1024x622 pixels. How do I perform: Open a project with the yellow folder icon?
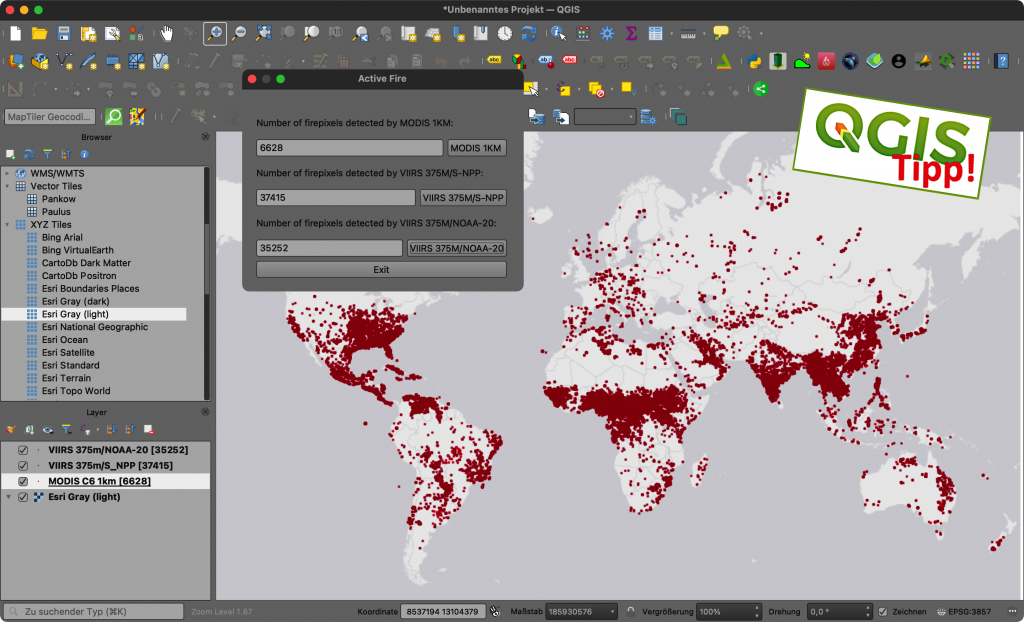coord(39,33)
